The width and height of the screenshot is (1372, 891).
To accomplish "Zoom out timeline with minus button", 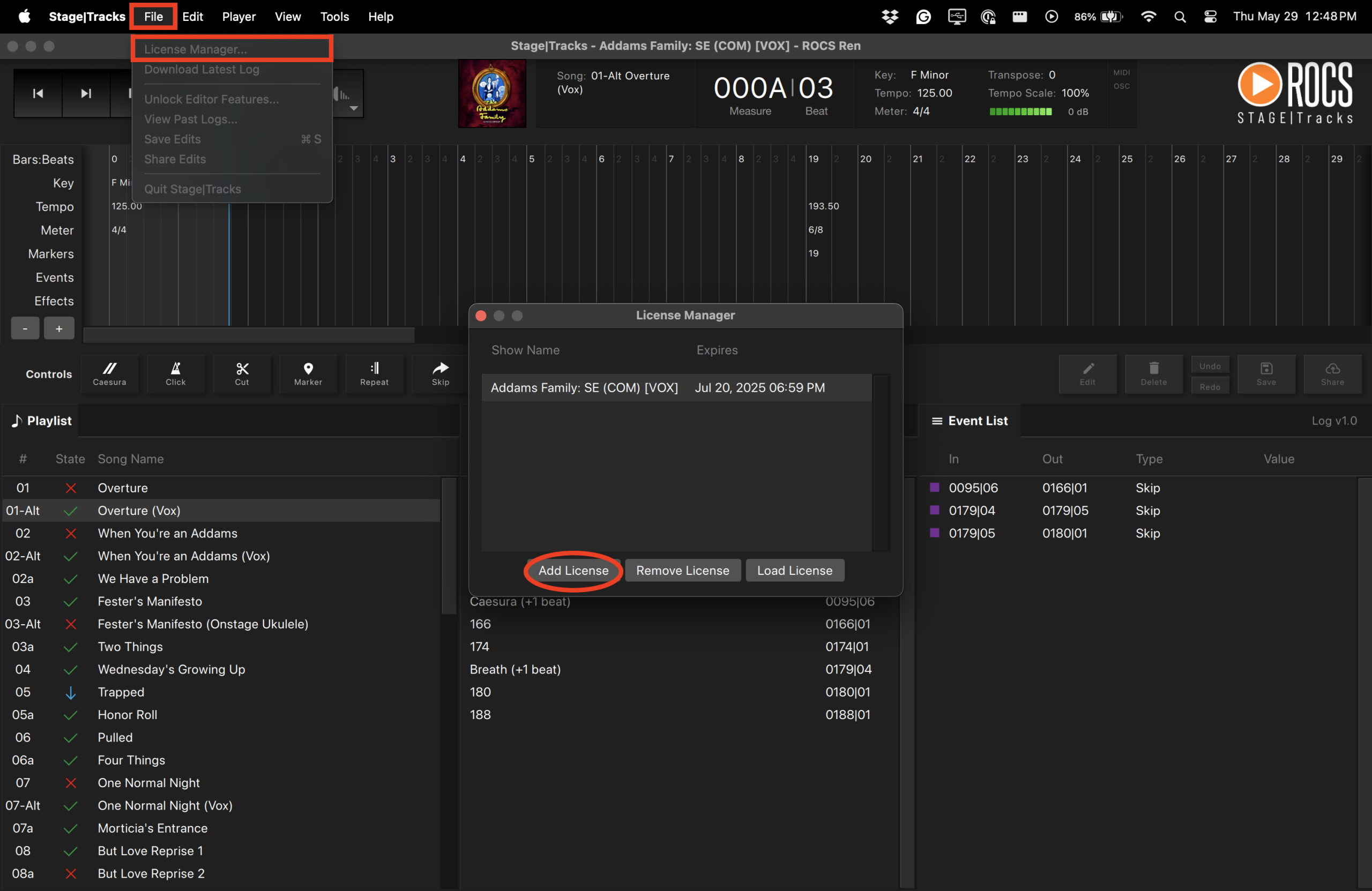I will [25, 328].
